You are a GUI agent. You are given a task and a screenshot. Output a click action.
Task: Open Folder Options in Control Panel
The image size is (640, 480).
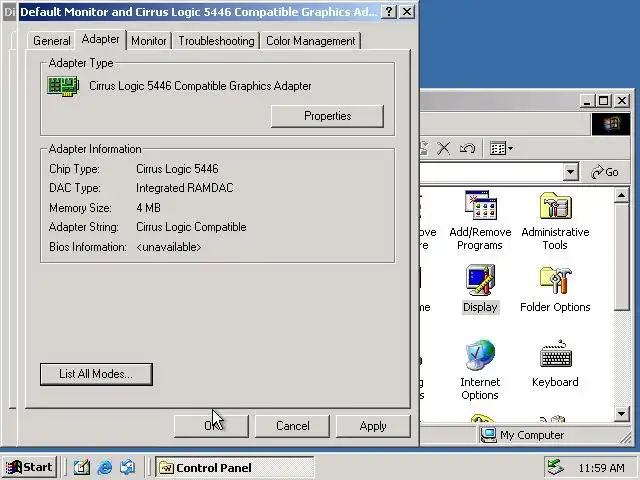pyautogui.click(x=555, y=289)
